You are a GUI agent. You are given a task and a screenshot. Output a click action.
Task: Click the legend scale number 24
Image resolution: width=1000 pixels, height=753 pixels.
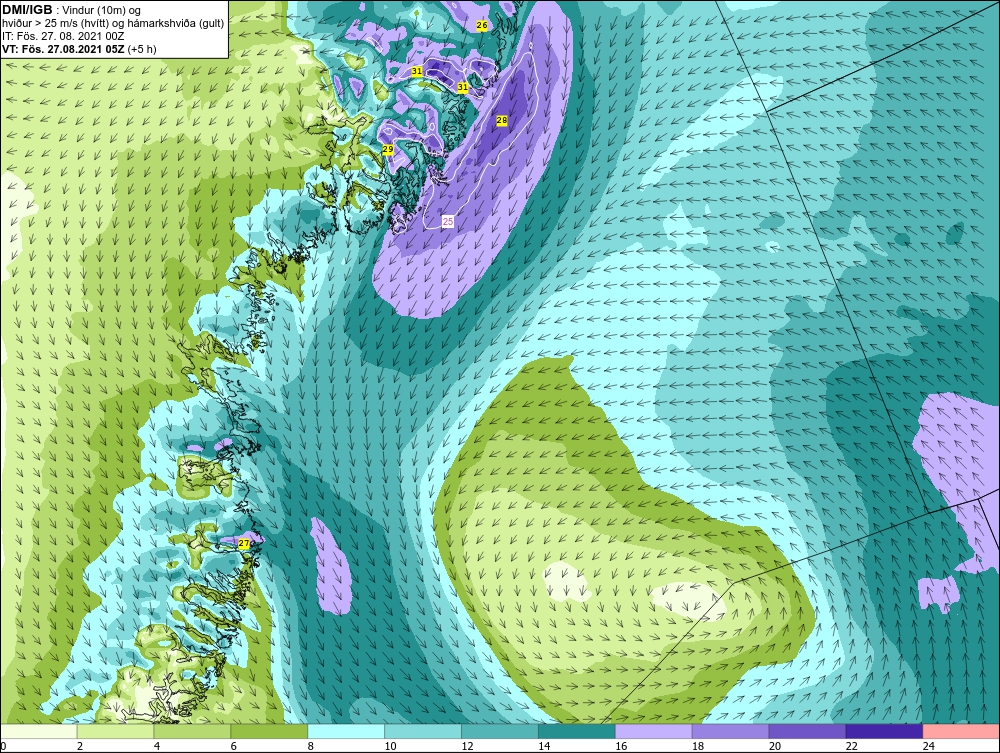click(x=929, y=746)
